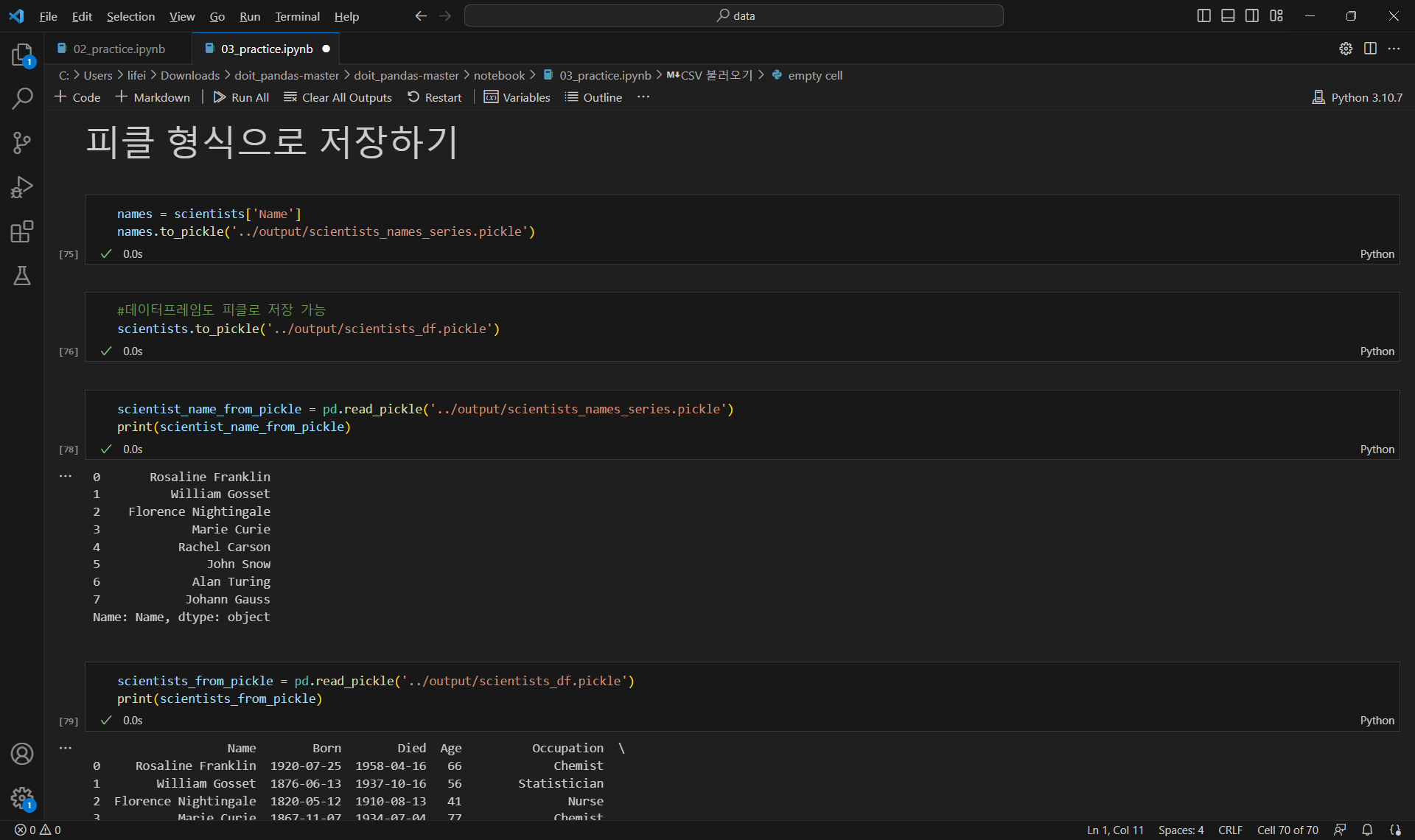The width and height of the screenshot is (1415, 840).
Task: Open the Run and Debug view
Action: (22, 187)
